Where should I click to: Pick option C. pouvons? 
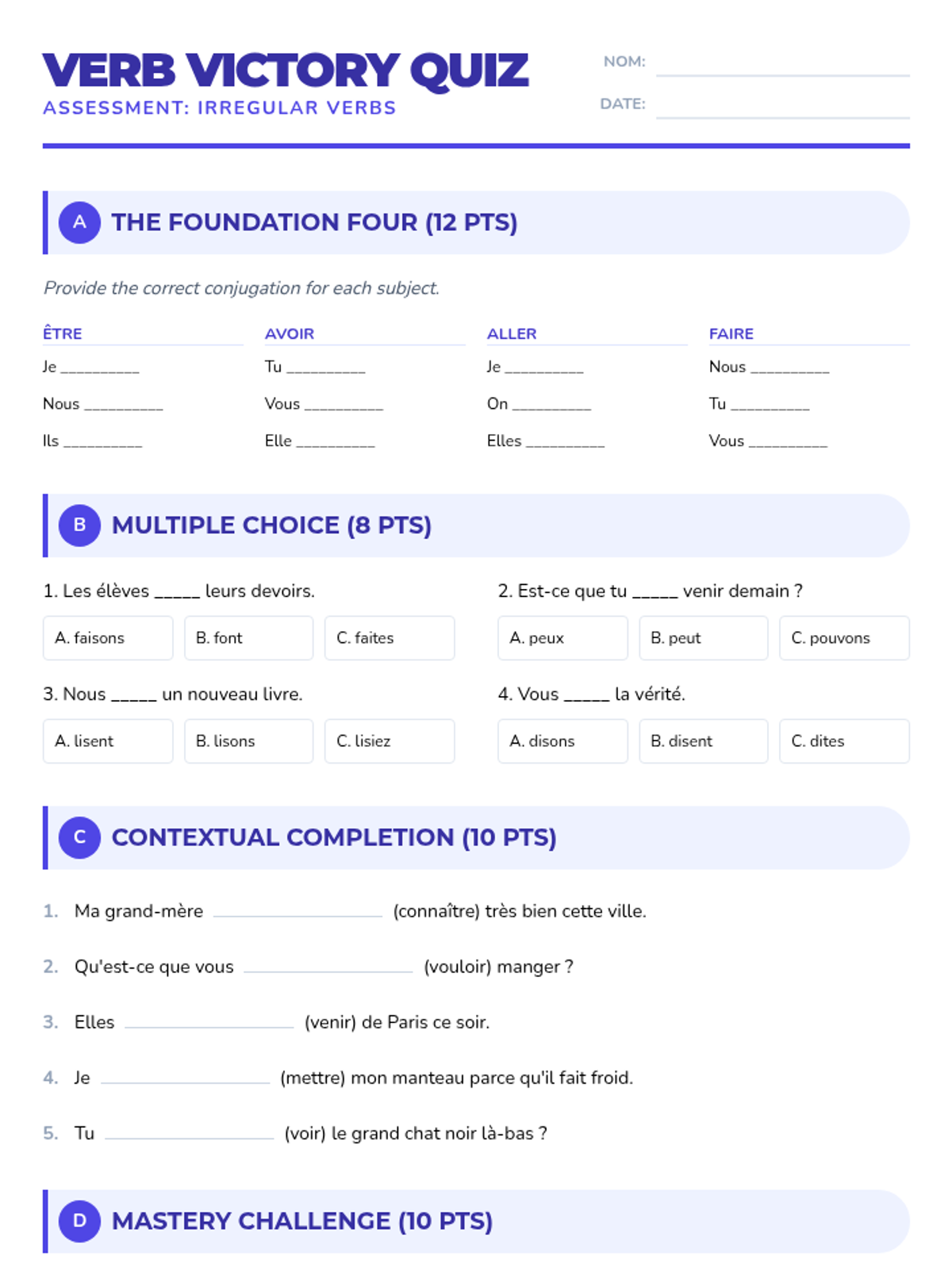point(844,638)
